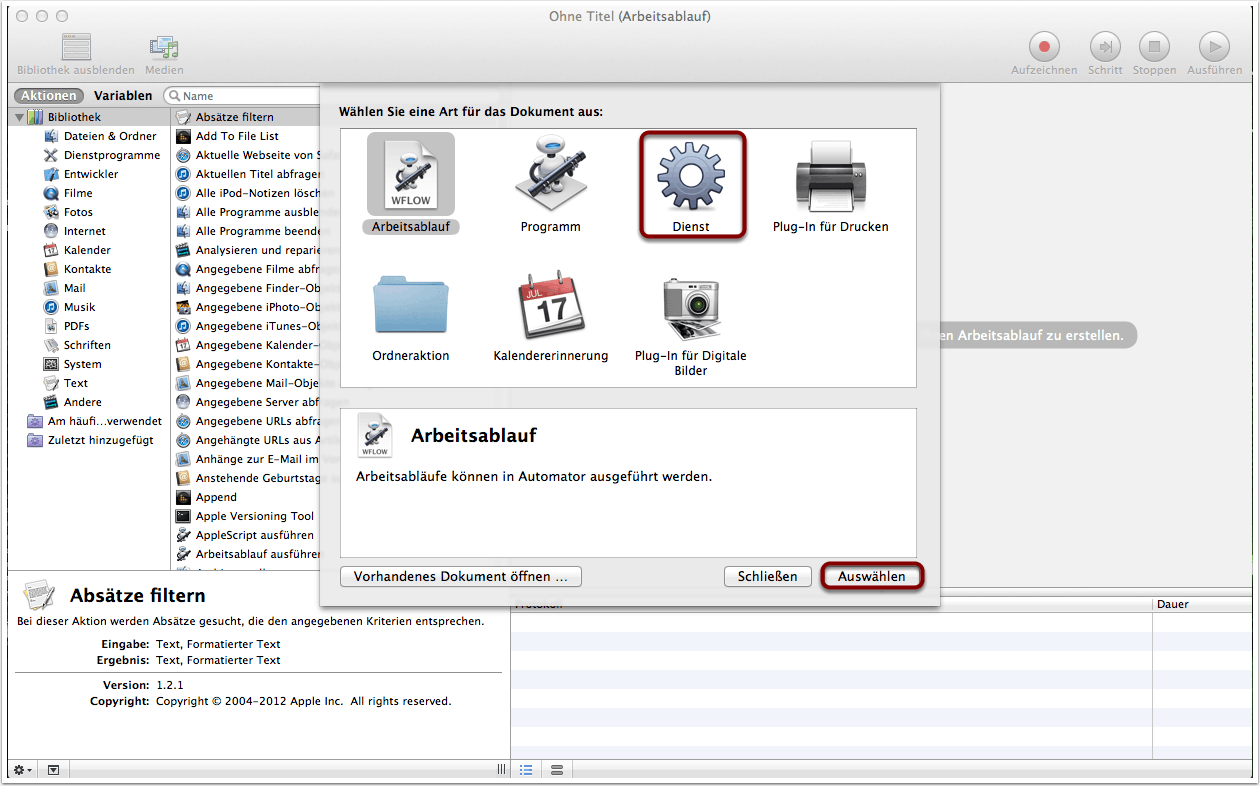Screen dimensions: 1260x786
Task: Click the Bibliothek ausblenden toolbar icon
Action: [x=76, y=47]
